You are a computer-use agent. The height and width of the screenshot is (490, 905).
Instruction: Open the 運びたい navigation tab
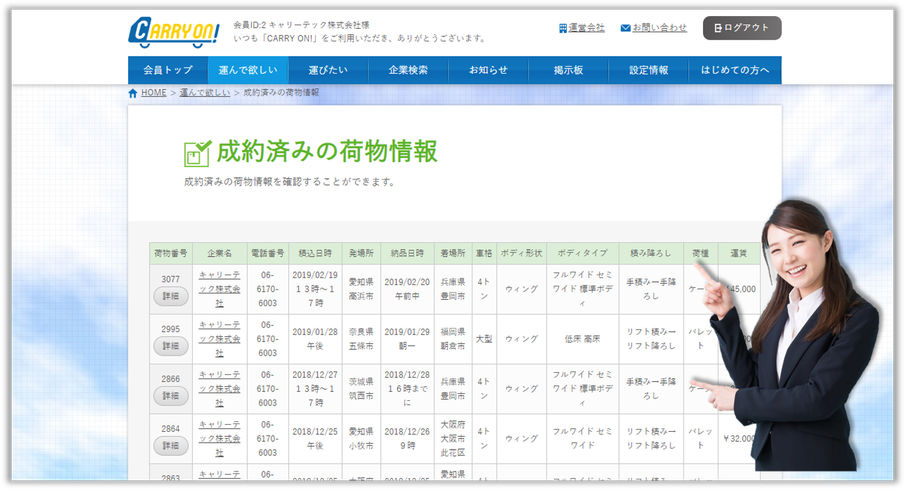pyautogui.click(x=328, y=70)
